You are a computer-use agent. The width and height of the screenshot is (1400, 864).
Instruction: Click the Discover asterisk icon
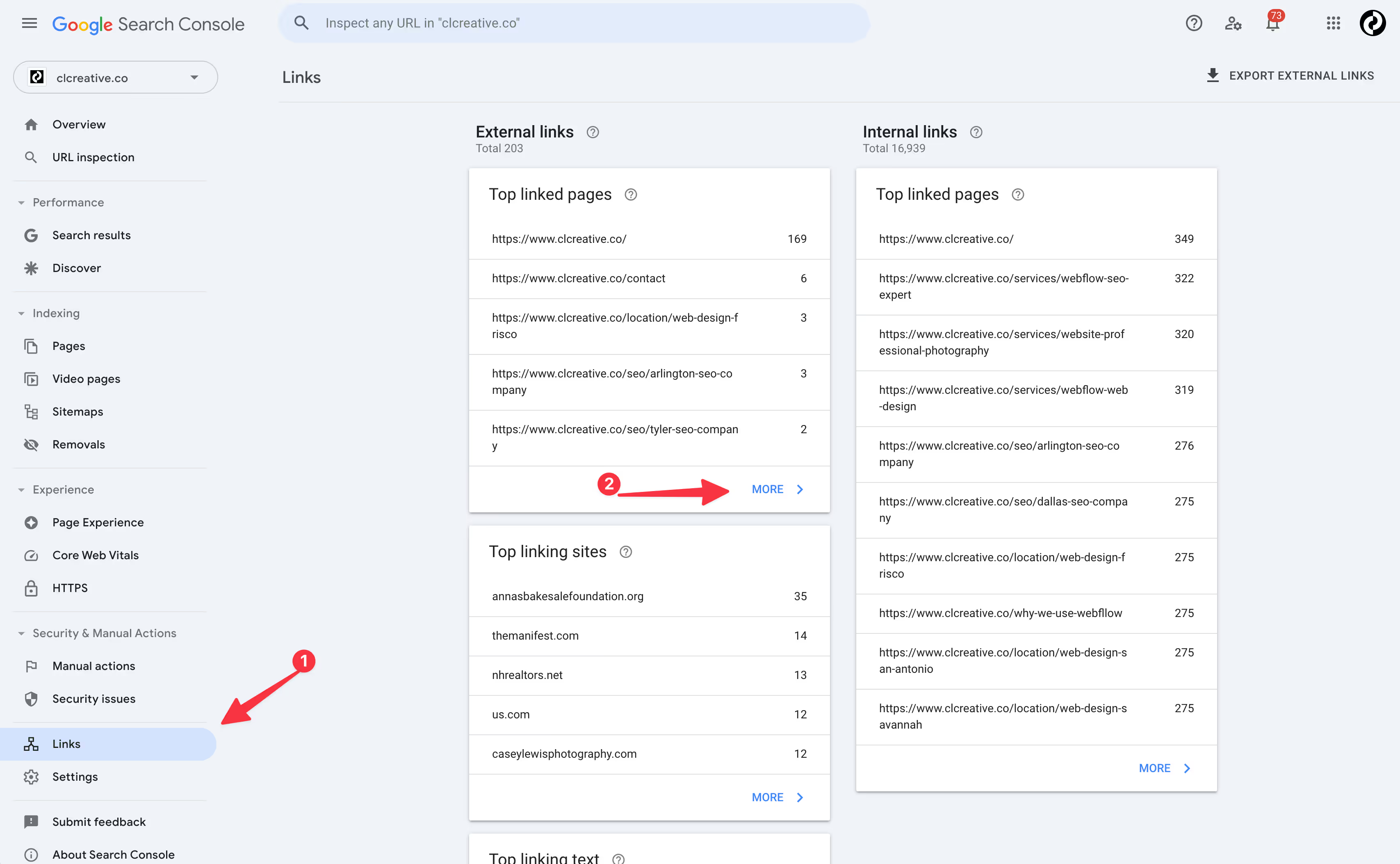pyautogui.click(x=31, y=268)
